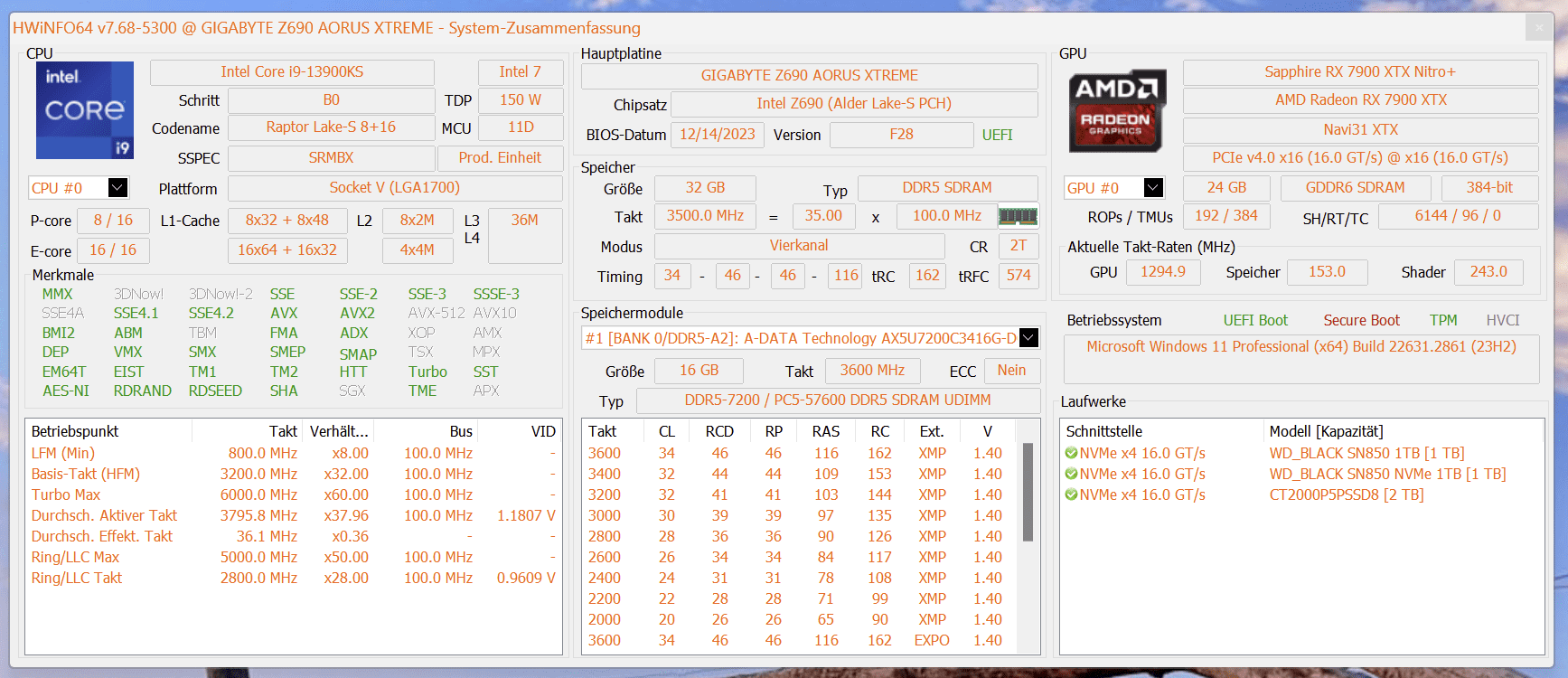Open the GPU #0 selector dropdown
Screen dimensions: 1568x678
coord(1153,188)
